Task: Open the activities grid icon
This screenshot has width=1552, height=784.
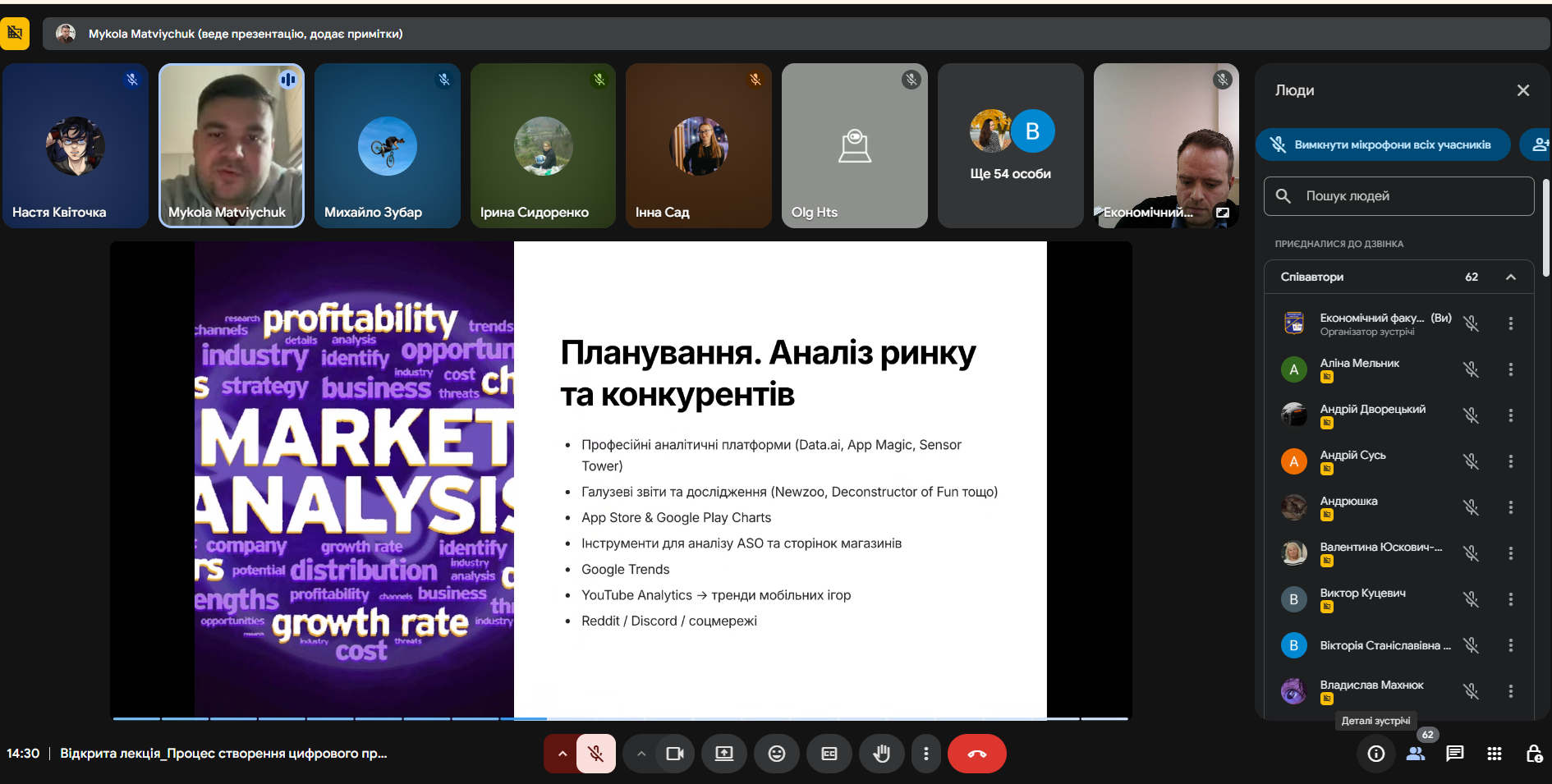Action: point(1494,754)
